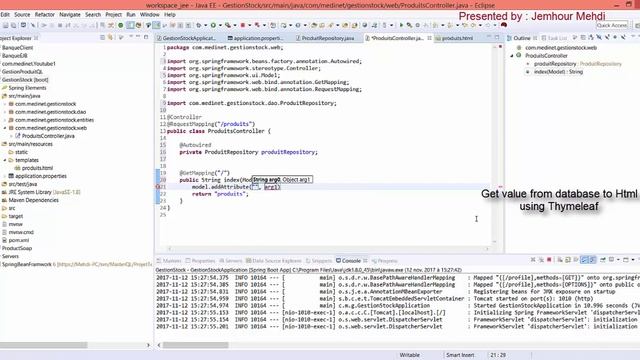640x360 pixels.
Task: Click the red Spring toolbar icon
Action: point(504,25)
